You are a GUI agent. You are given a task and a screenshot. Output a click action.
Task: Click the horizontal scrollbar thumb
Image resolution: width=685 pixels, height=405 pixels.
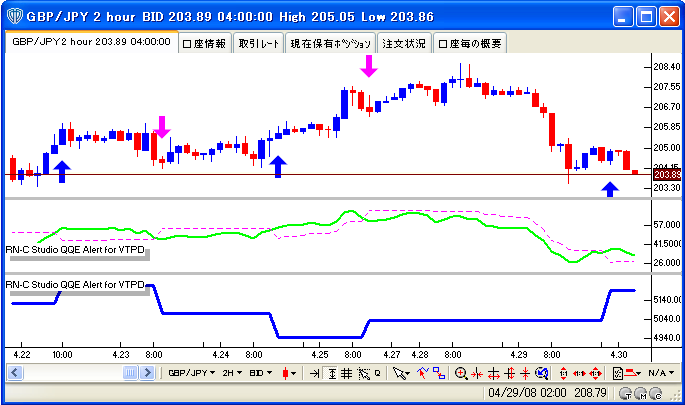130,373
